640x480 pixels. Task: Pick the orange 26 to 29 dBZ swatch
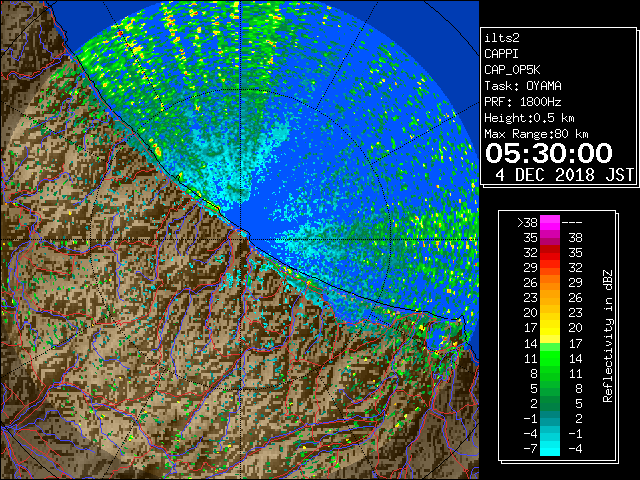[550, 283]
